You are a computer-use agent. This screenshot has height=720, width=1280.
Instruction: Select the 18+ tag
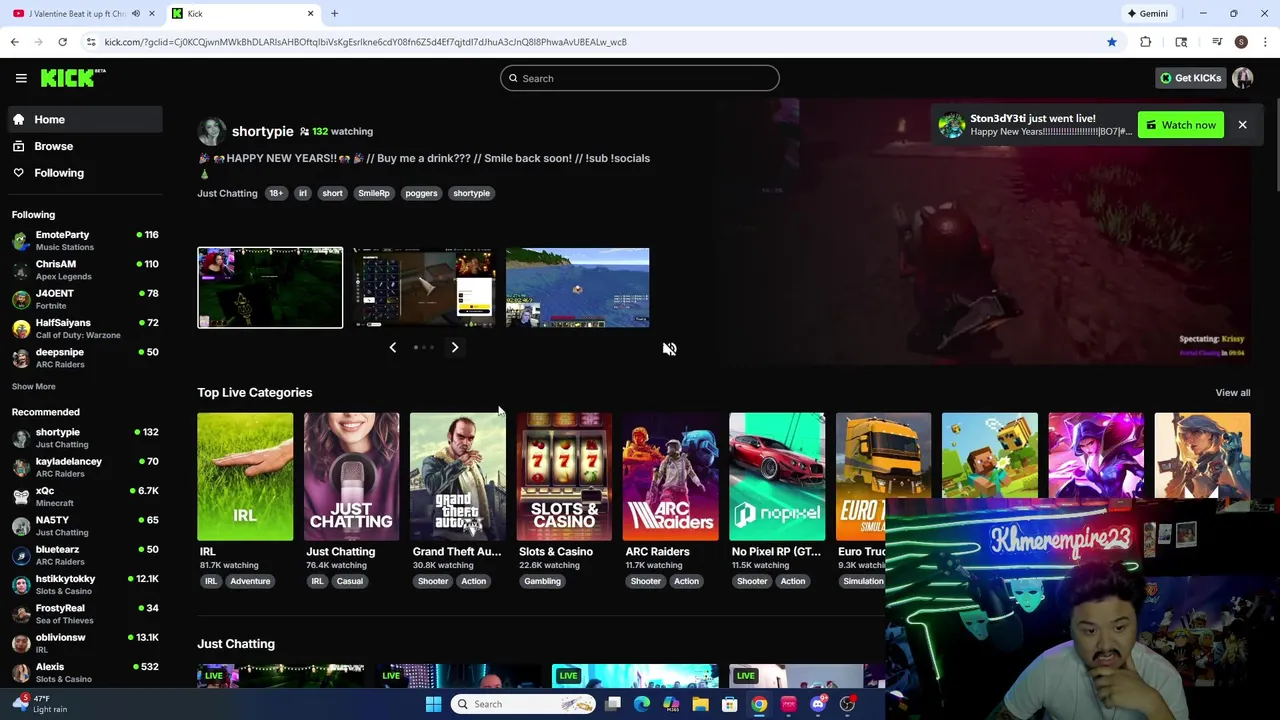click(x=276, y=193)
